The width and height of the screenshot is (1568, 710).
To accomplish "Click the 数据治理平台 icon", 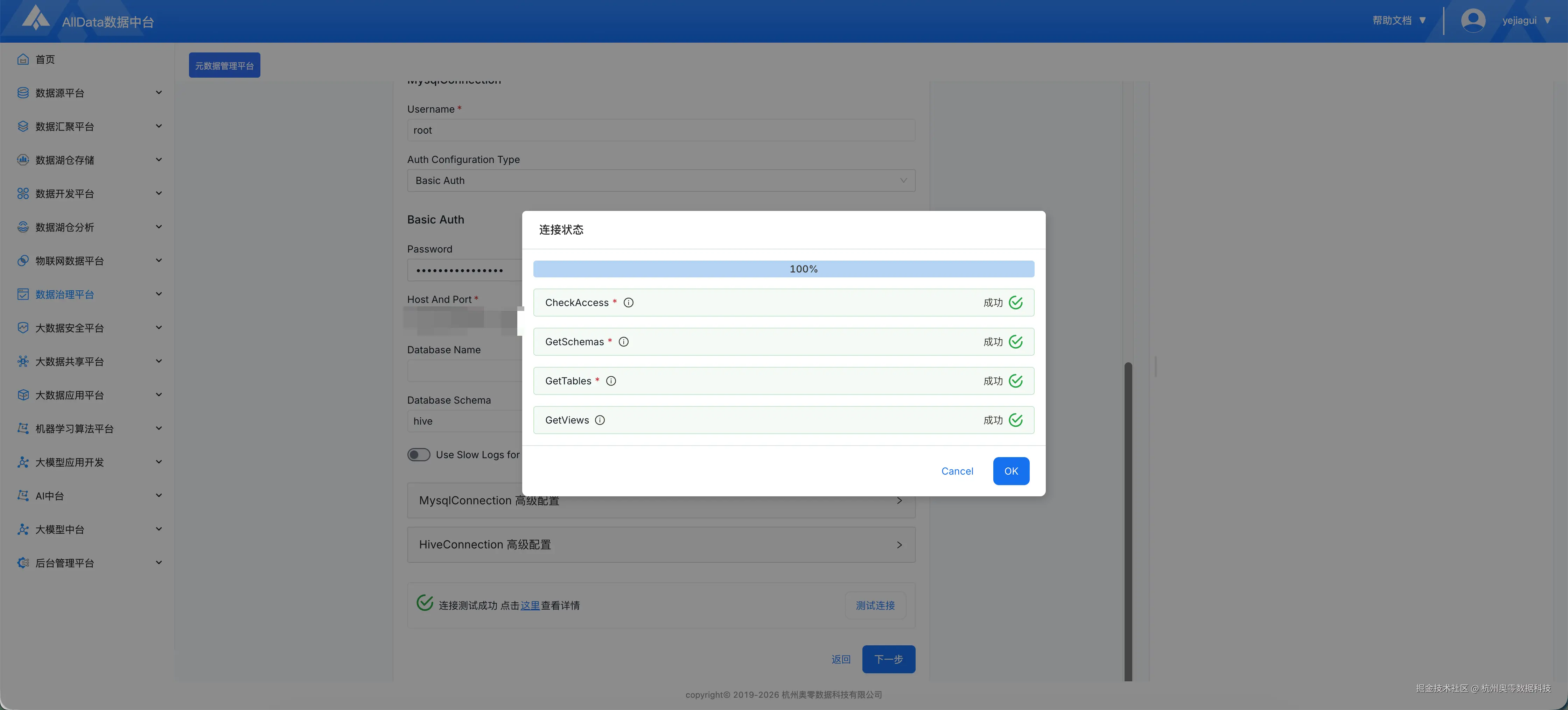I will (23, 294).
